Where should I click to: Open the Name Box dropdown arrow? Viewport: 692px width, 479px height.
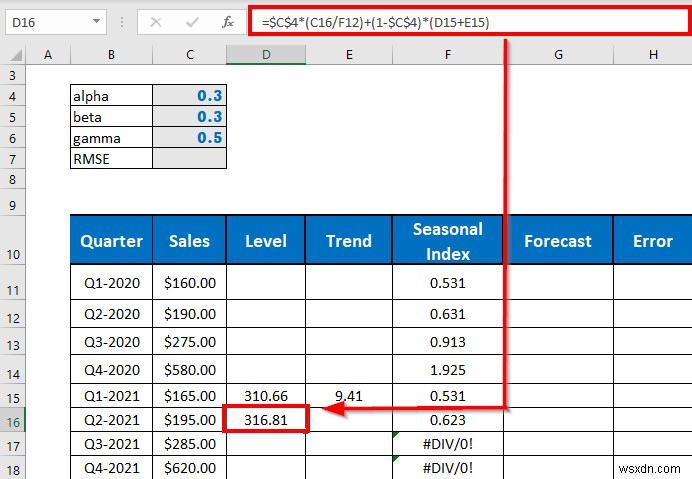(96, 21)
